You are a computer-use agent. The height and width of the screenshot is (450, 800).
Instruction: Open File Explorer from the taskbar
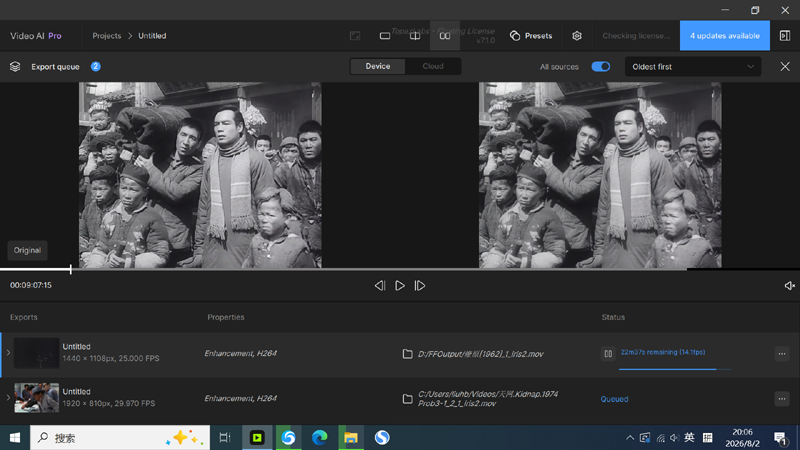[351, 438]
